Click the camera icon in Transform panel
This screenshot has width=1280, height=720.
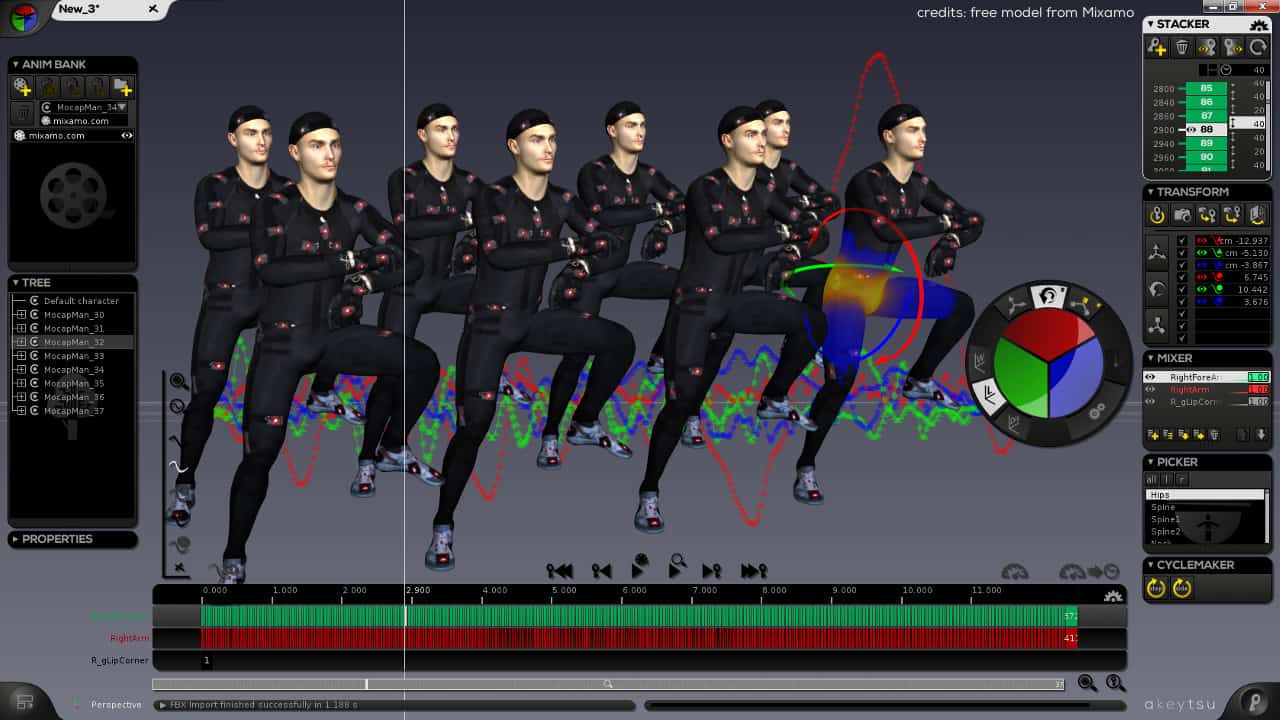tap(1182, 215)
